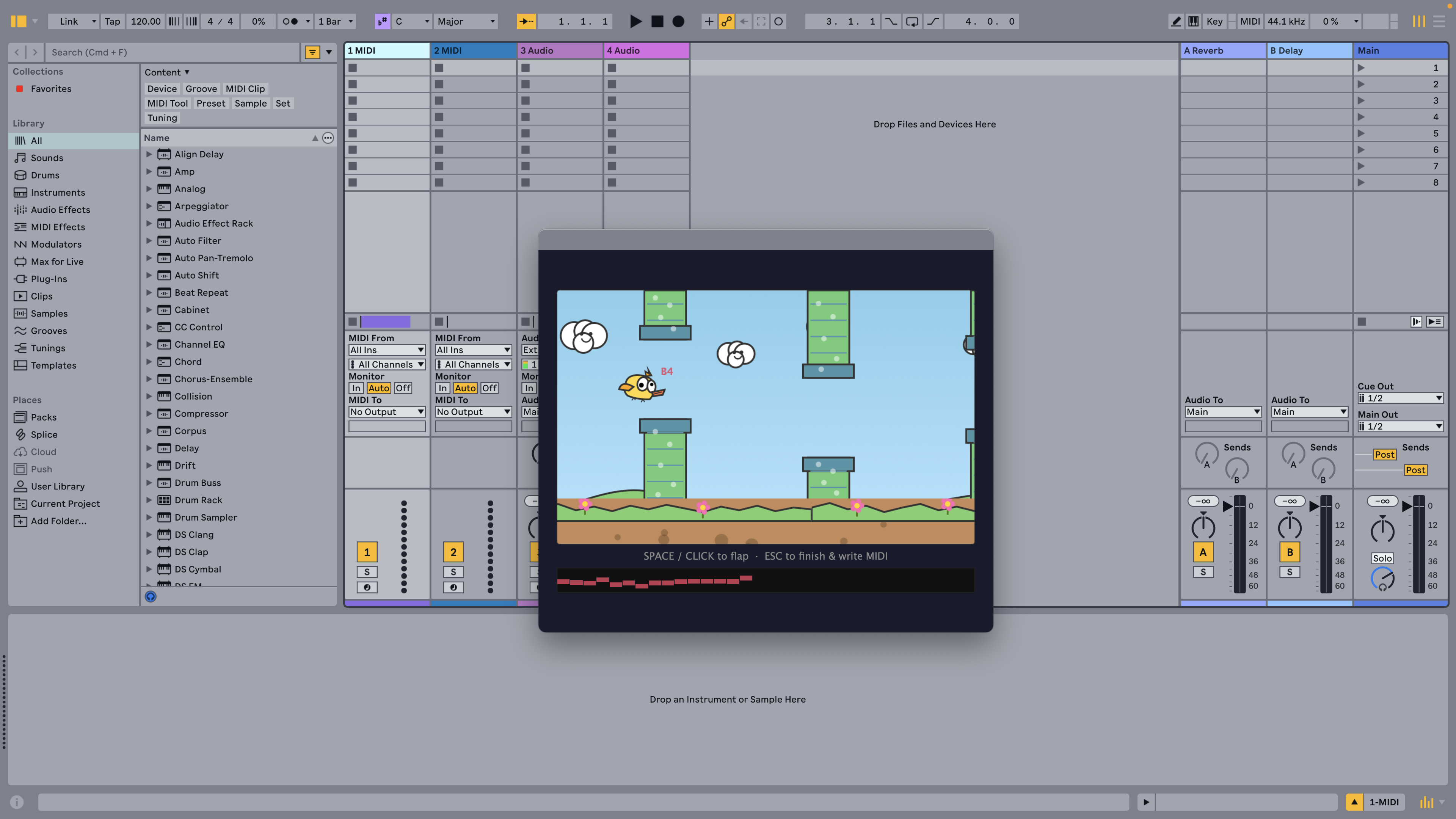This screenshot has width=1456, height=819.
Task: Arm the Arrangement Record button
Action: point(678,22)
